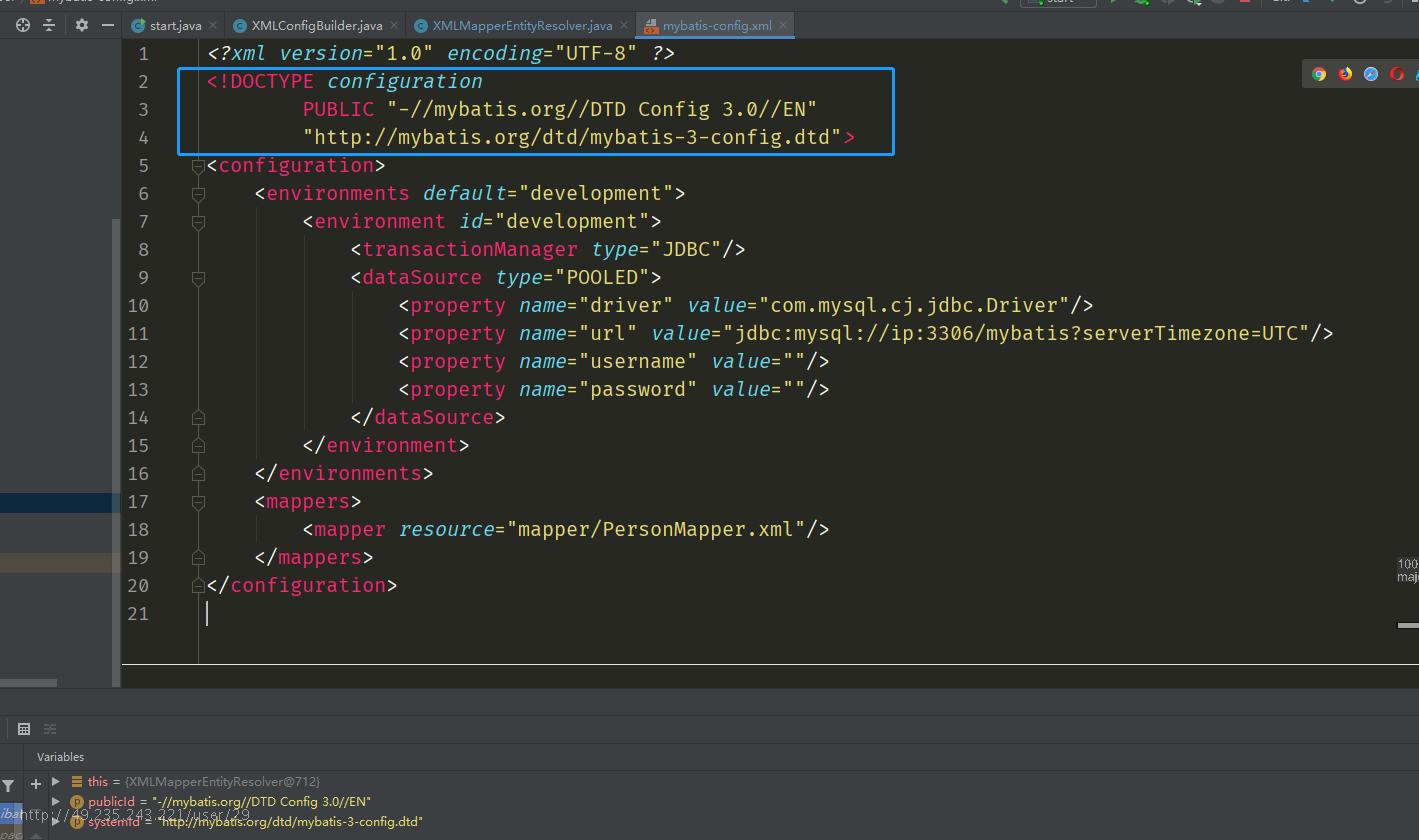
Task: Click the evaluate expression calculator icon
Action: [24, 729]
